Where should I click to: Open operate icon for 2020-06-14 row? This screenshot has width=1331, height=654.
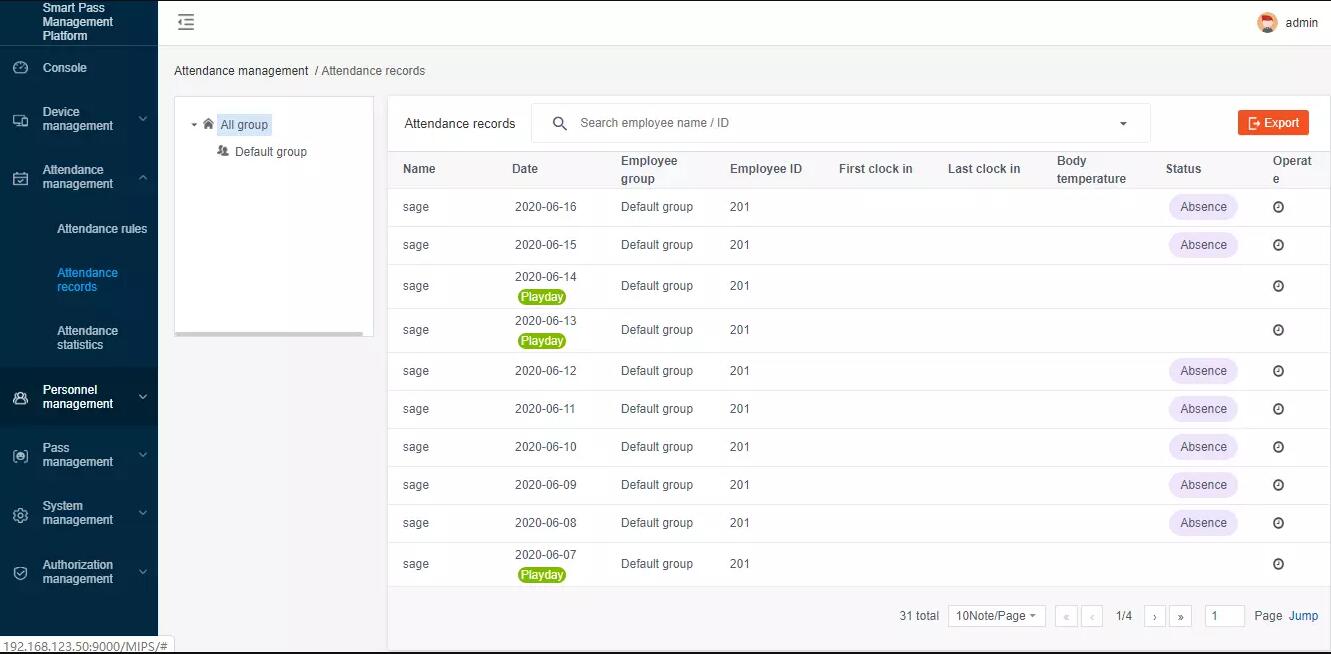(x=1278, y=286)
